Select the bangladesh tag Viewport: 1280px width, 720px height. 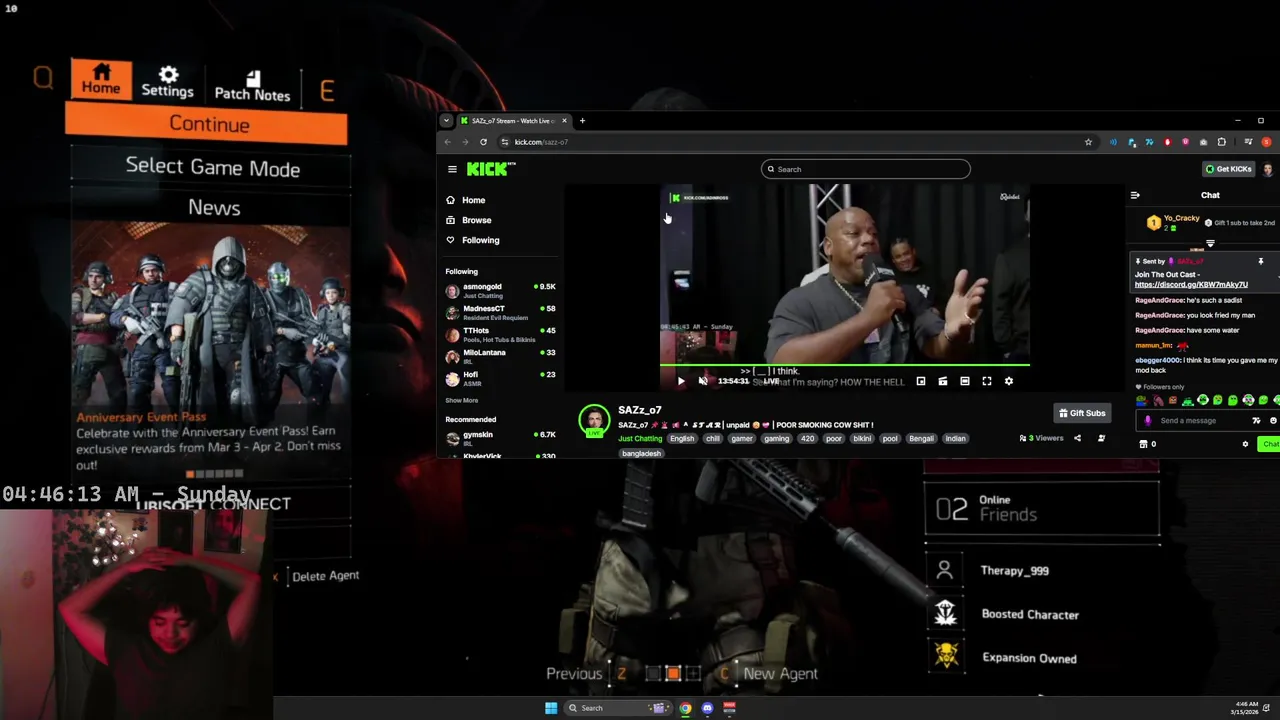(x=641, y=453)
